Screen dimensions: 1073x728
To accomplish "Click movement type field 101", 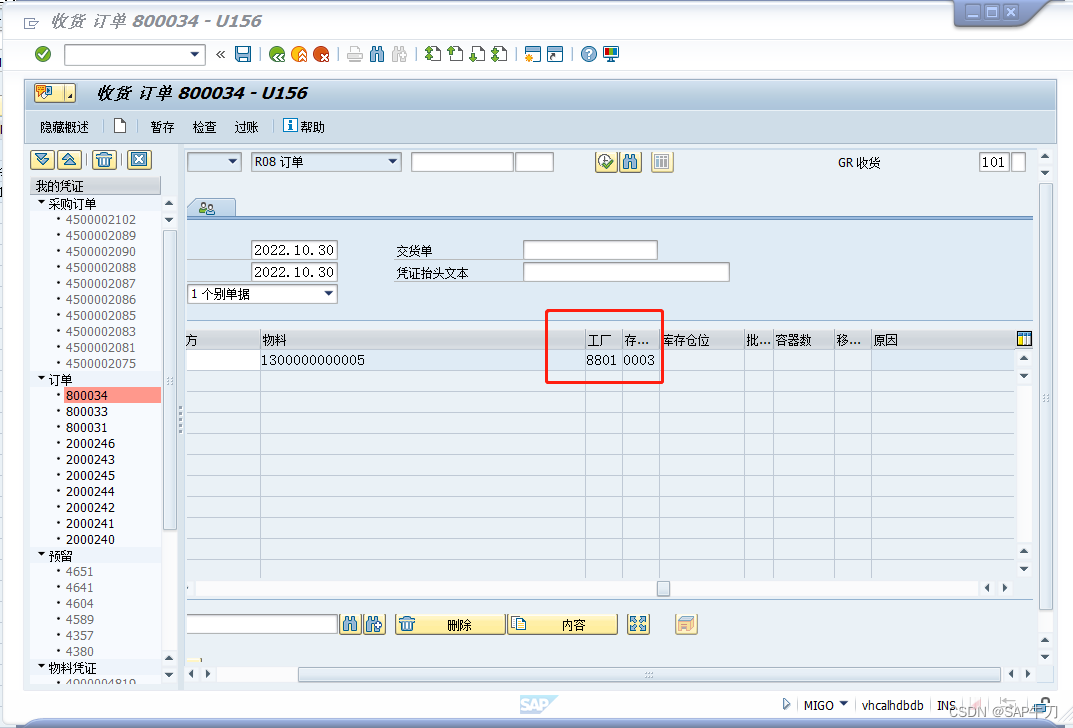I will (x=994, y=162).
